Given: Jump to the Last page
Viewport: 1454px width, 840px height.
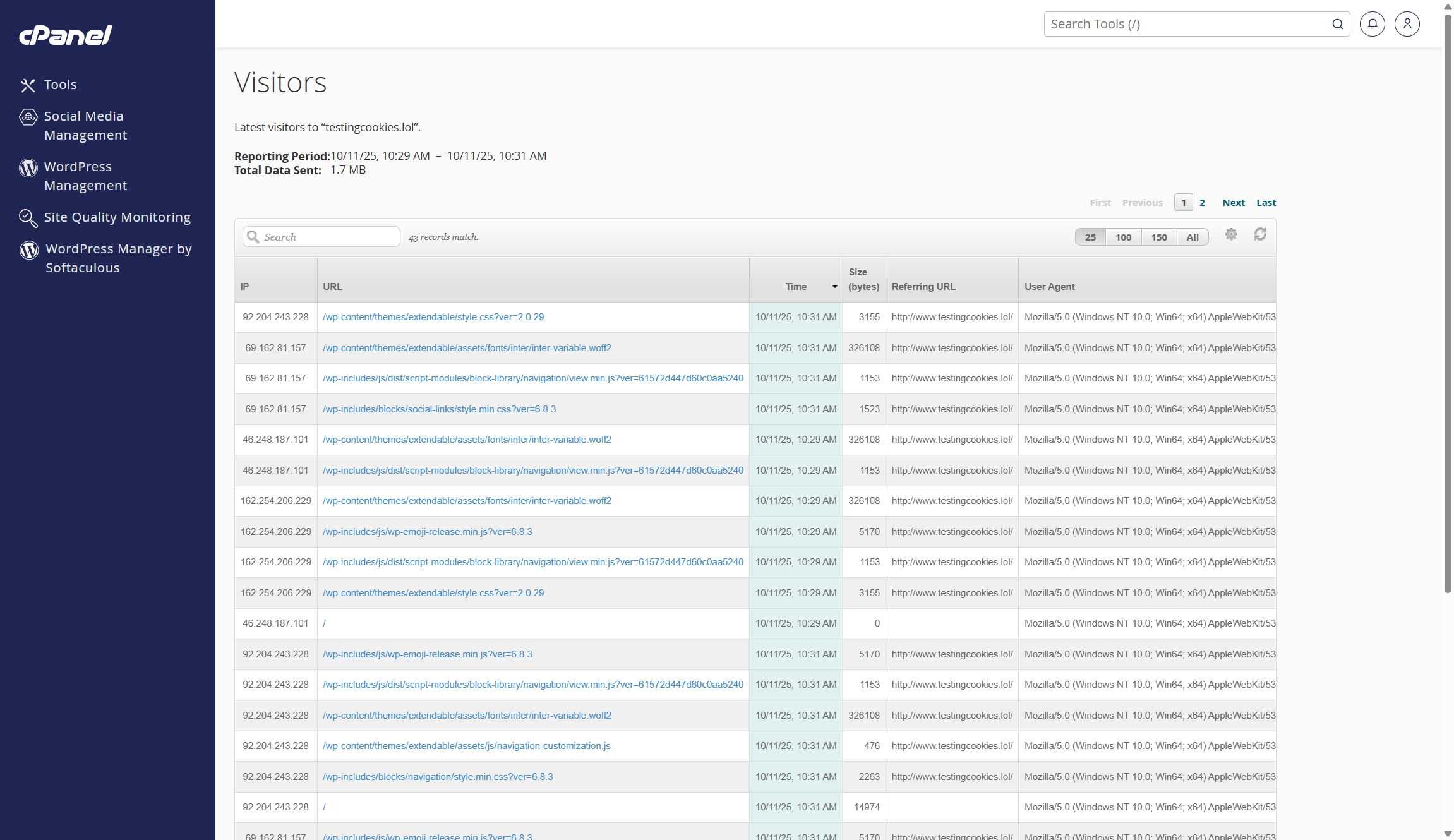Looking at the screenshot, I should pyautogui.click(x=1266, y=203).
